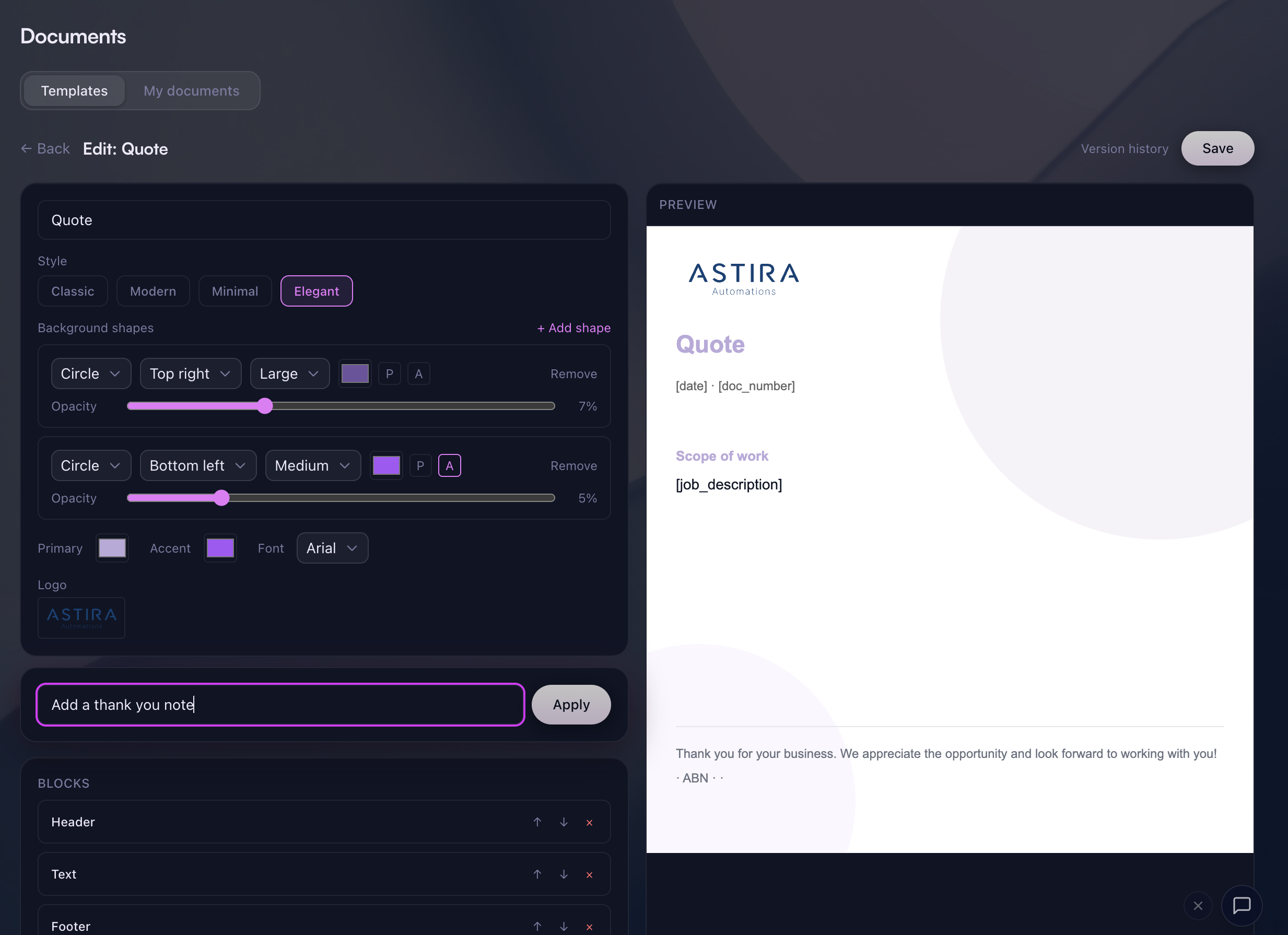Open the Accent color swatch
Screen dimensions: 1288x935
click(x=220, y=548)
